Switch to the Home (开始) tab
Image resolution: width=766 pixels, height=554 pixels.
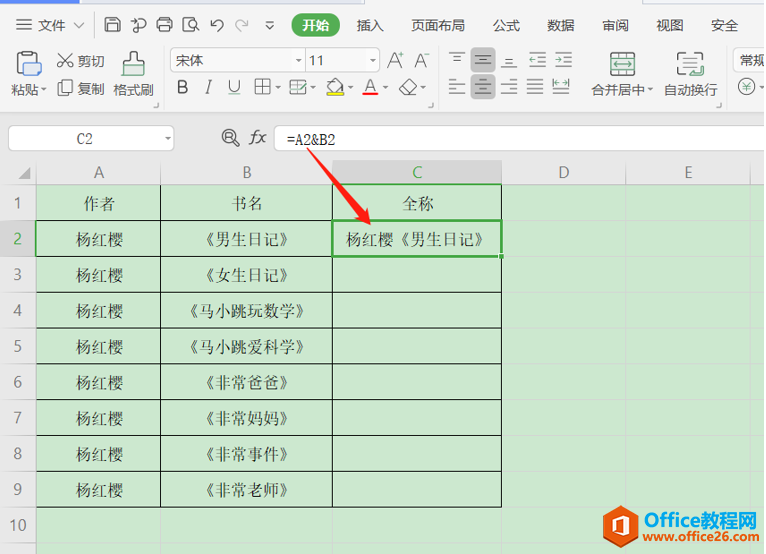coord(316,25)
